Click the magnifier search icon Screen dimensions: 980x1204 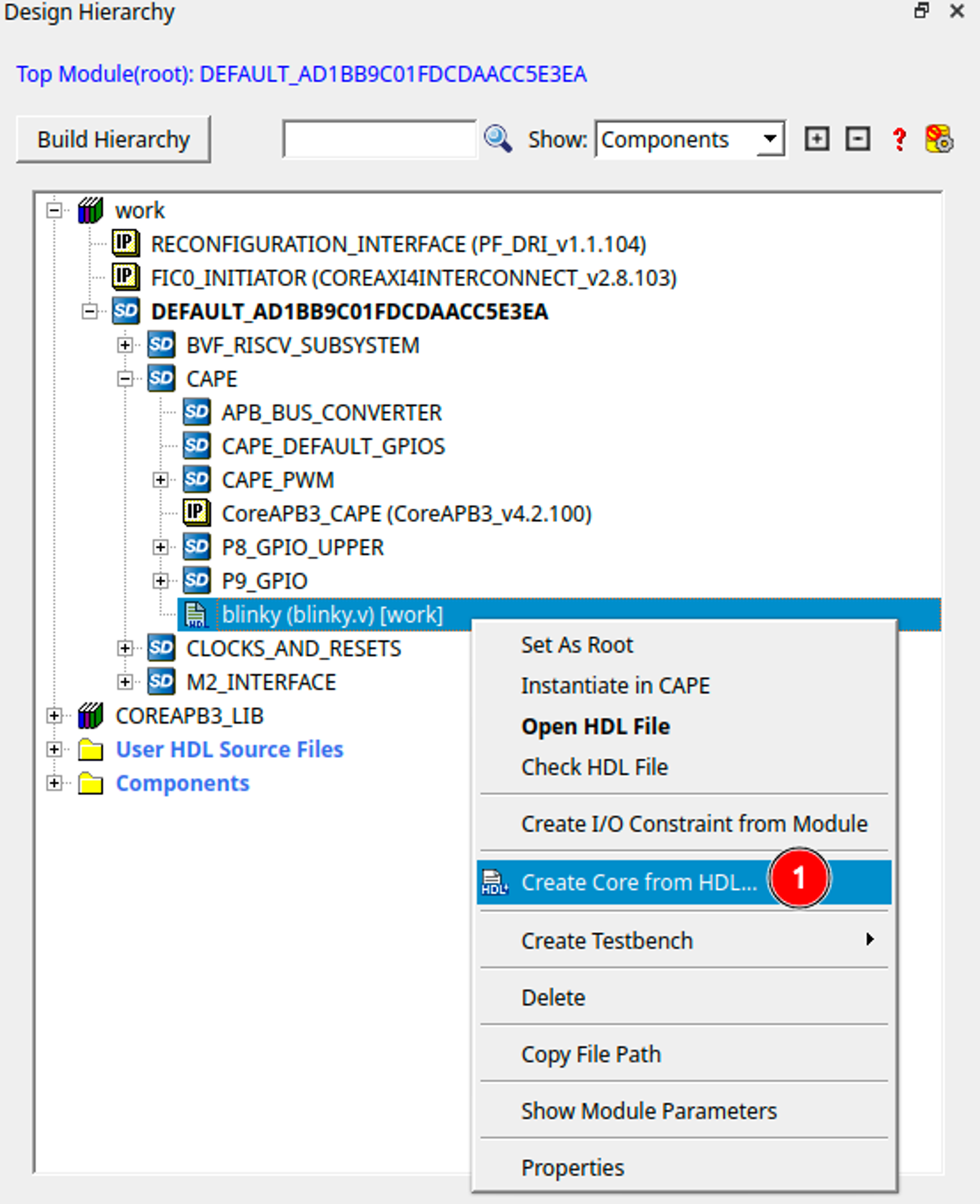click(498, 139)
